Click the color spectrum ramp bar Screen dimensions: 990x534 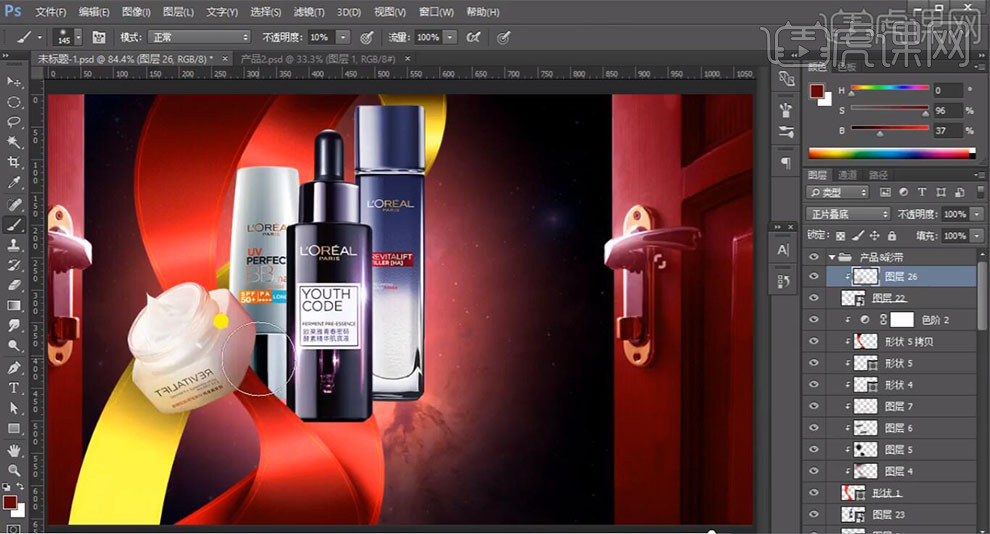[x=892, y=153]
